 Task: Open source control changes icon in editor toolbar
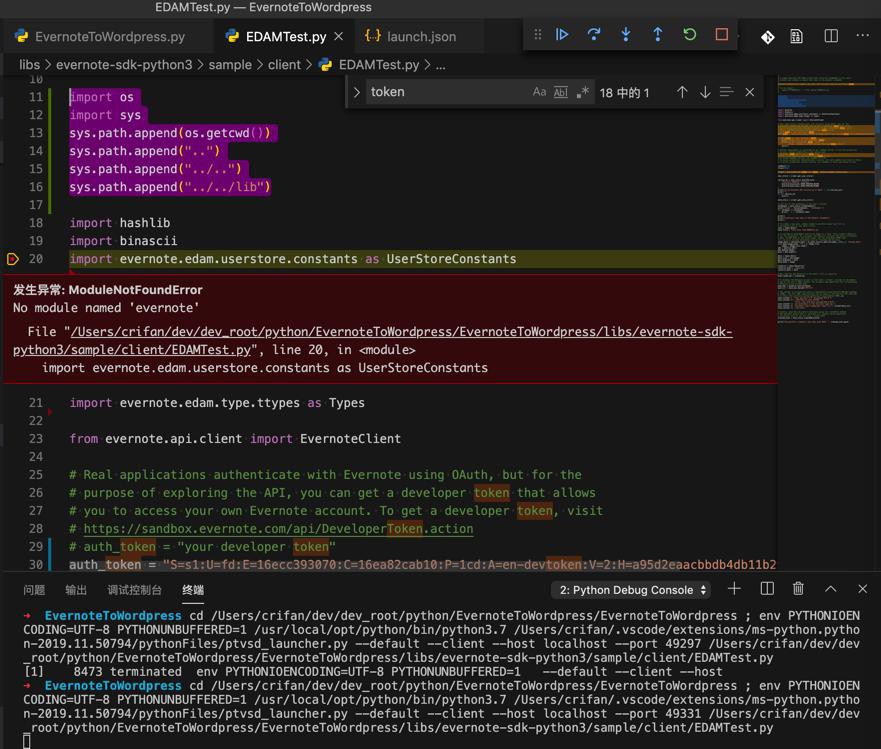[768, 37]
